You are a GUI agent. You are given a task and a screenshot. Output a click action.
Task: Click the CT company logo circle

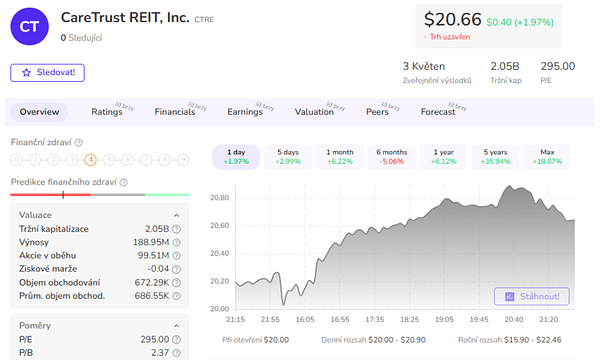29,26
